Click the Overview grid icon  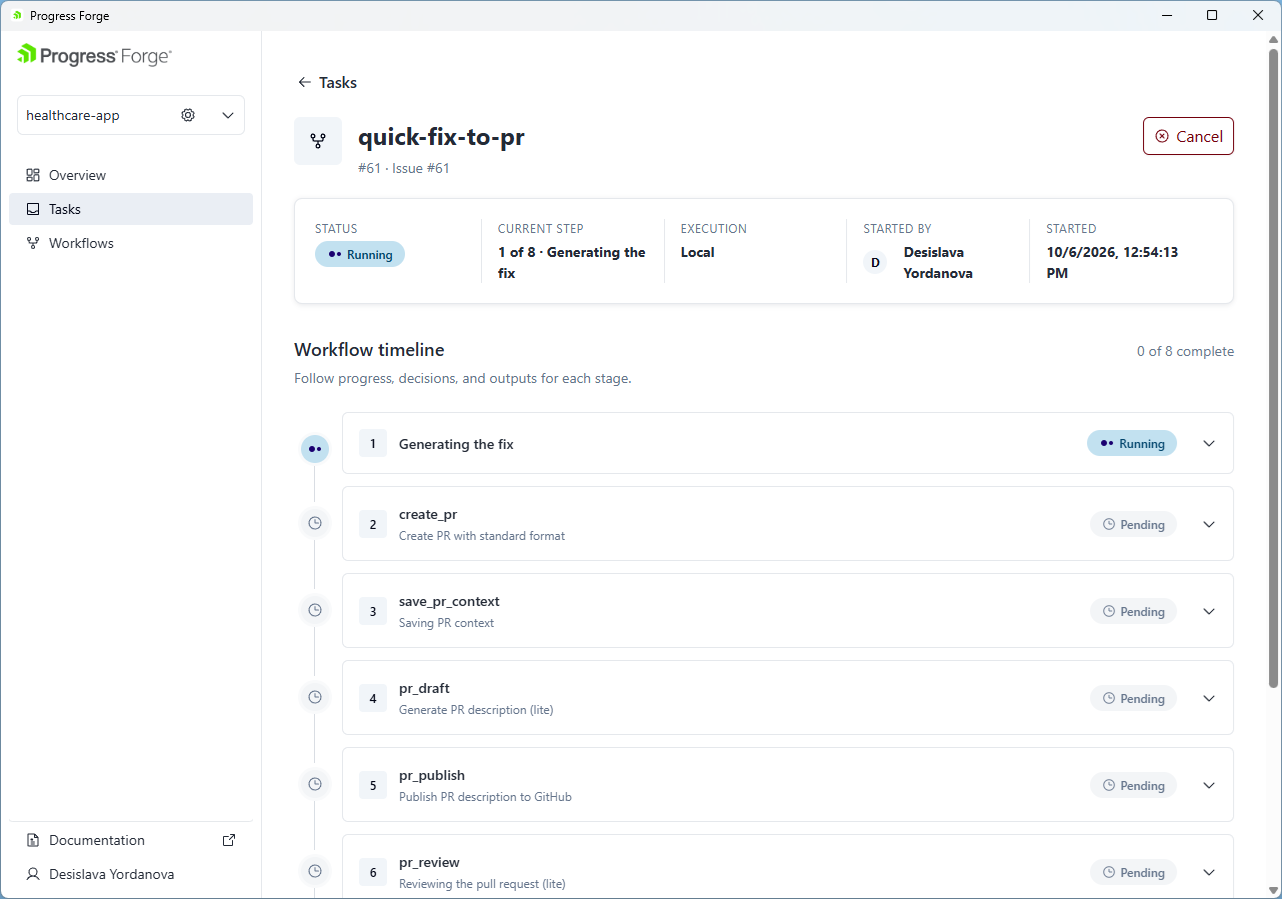pos(33,175)
